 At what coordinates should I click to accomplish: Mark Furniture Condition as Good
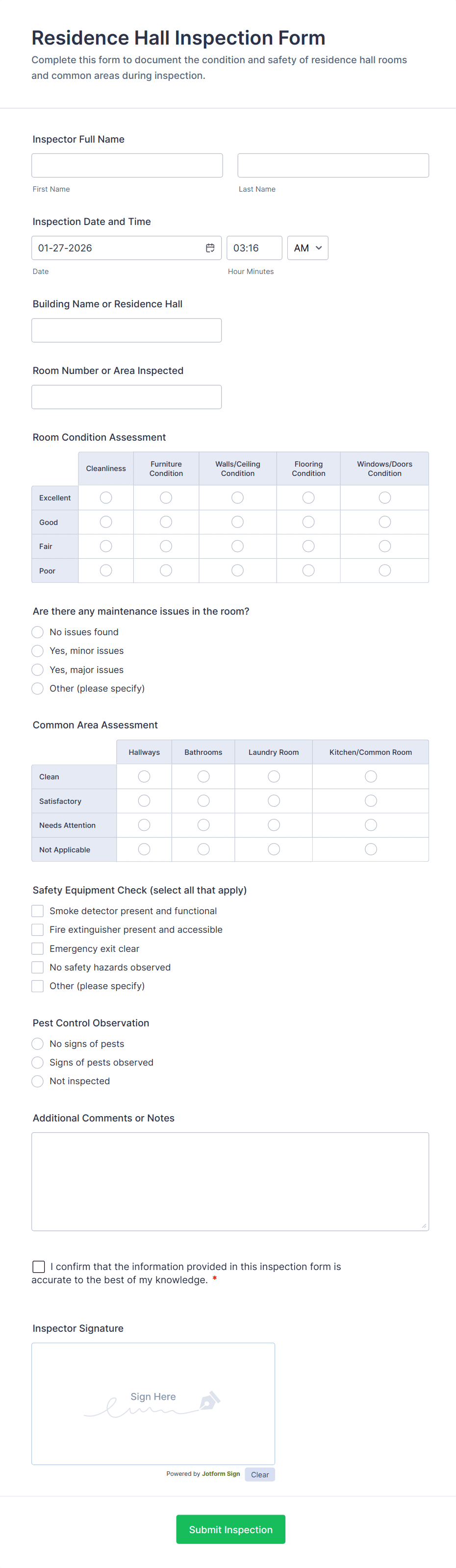pyautogui.click(x=166, y=522)
